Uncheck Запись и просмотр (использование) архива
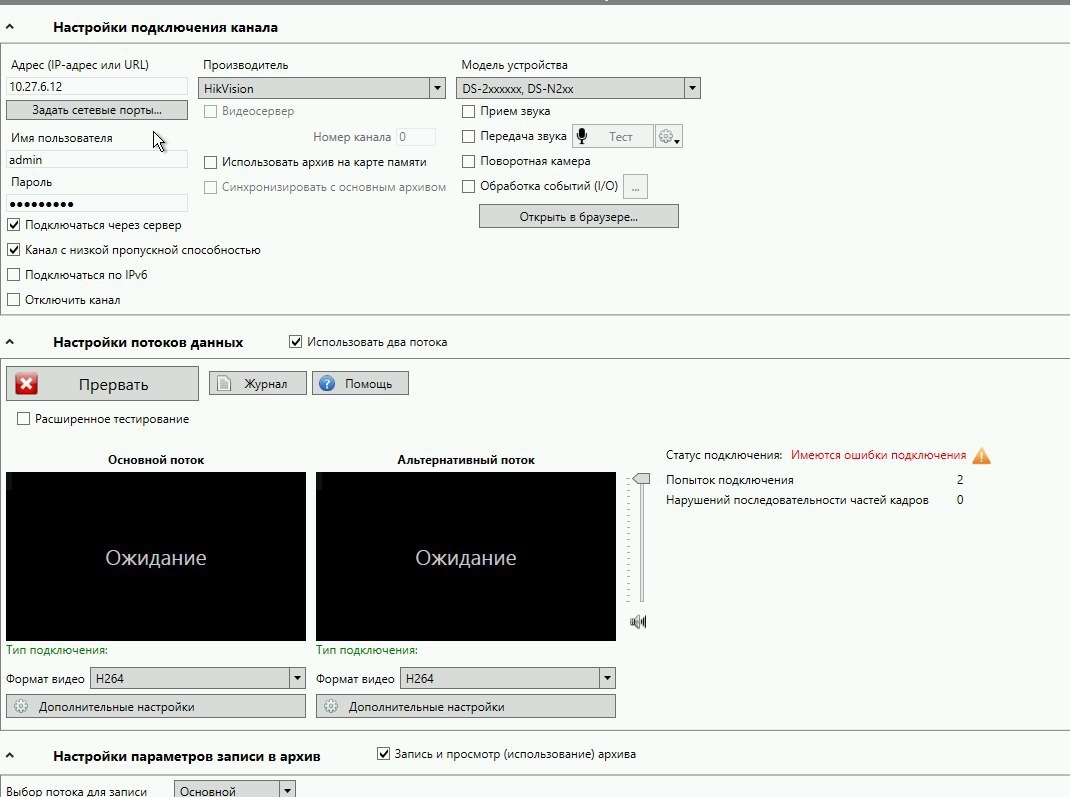This screenshot has height=797, width=1070. (384, 754)
